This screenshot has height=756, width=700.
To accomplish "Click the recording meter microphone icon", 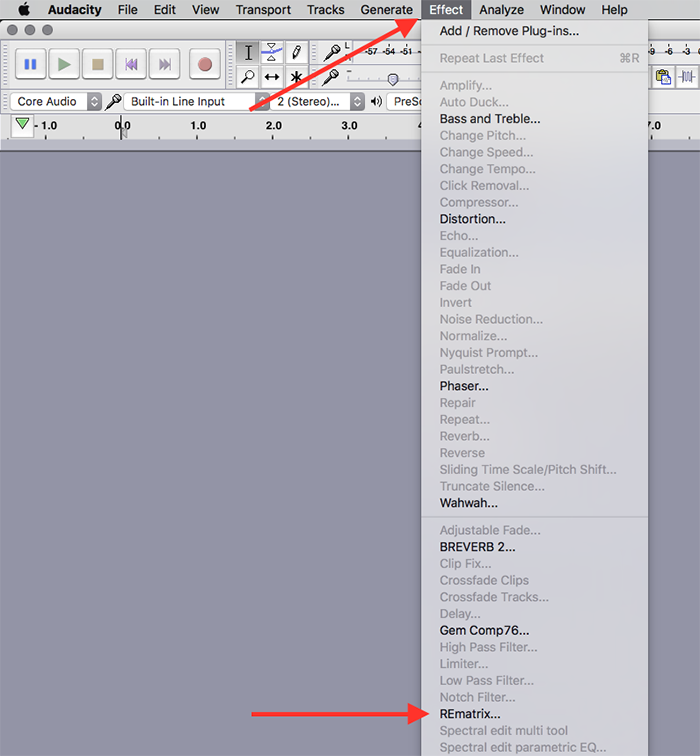I will (332, 52).
